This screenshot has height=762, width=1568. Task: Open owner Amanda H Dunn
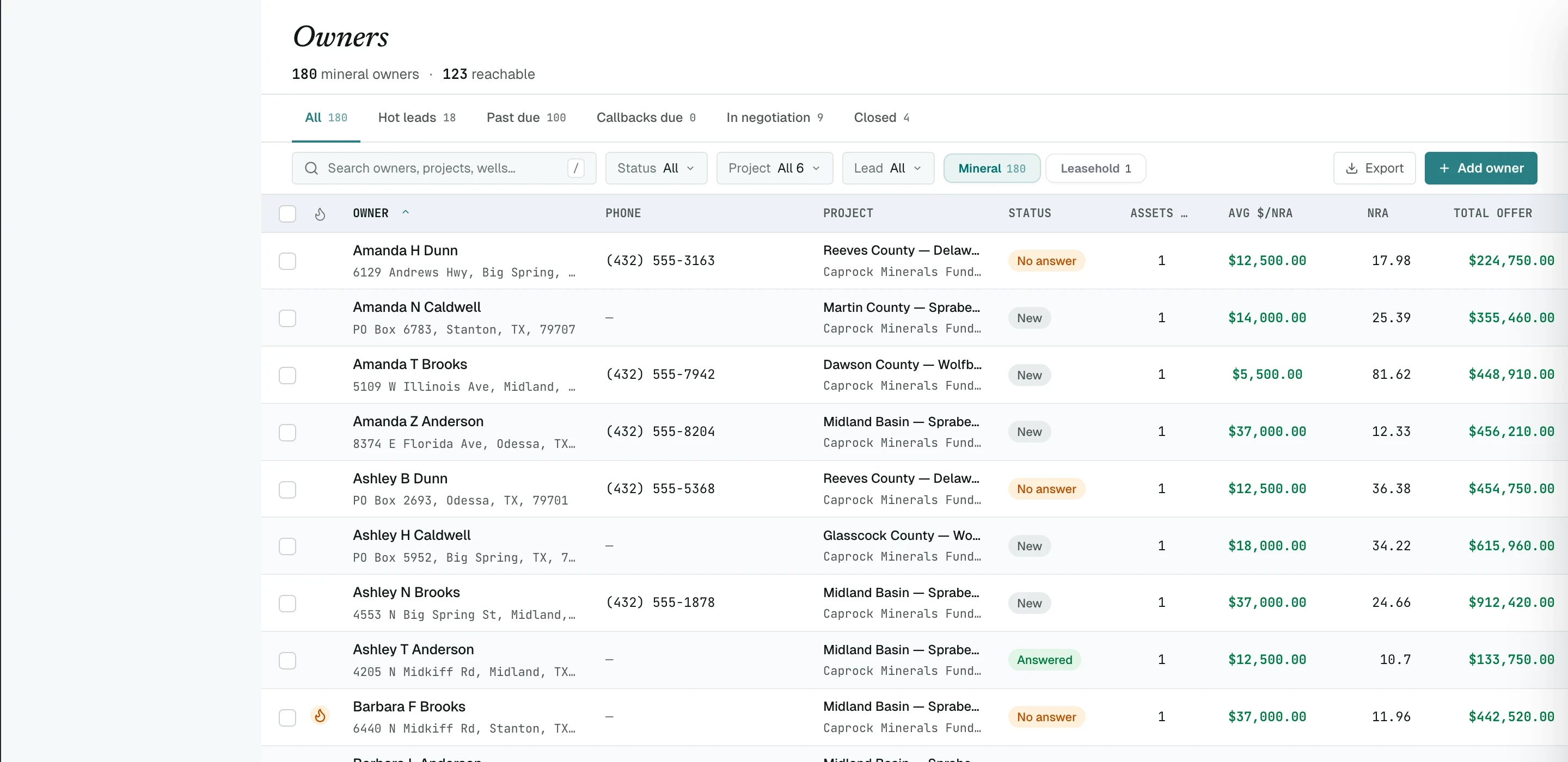click(x=405, y=250)
